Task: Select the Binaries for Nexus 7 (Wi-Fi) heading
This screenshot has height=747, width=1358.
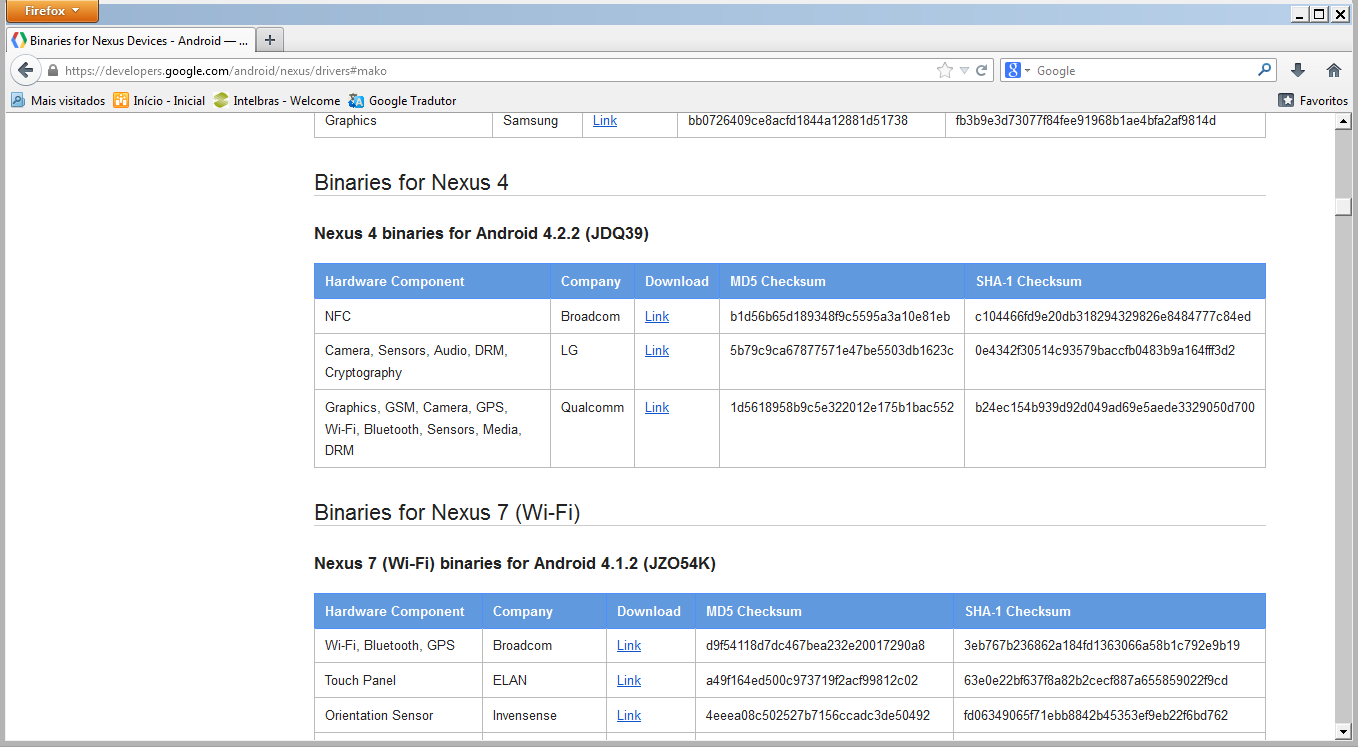Action: (447, 512)
